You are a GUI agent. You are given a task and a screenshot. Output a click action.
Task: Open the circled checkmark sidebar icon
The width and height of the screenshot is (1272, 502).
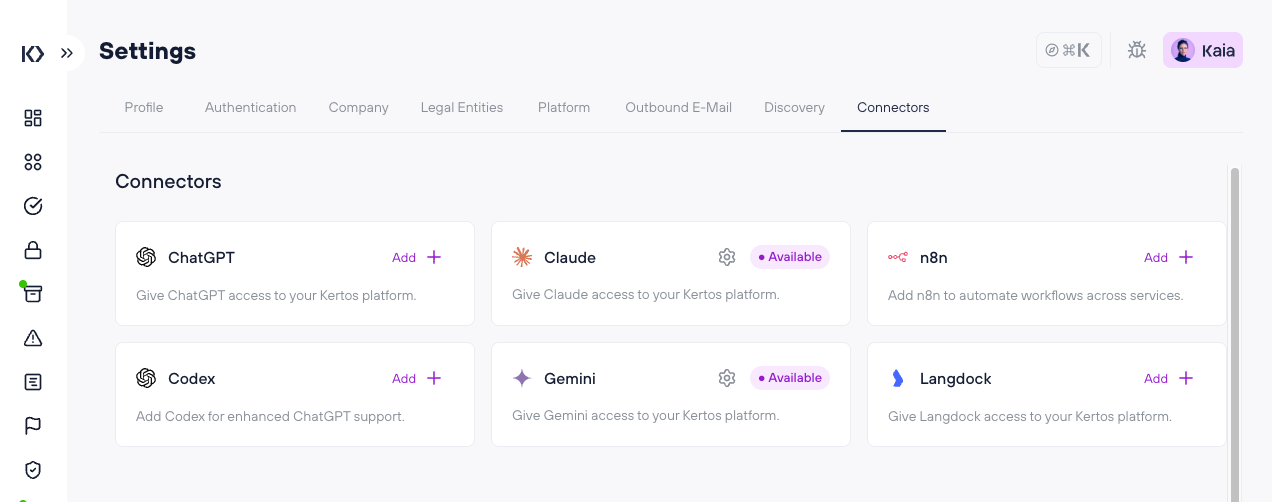(33, 206)
